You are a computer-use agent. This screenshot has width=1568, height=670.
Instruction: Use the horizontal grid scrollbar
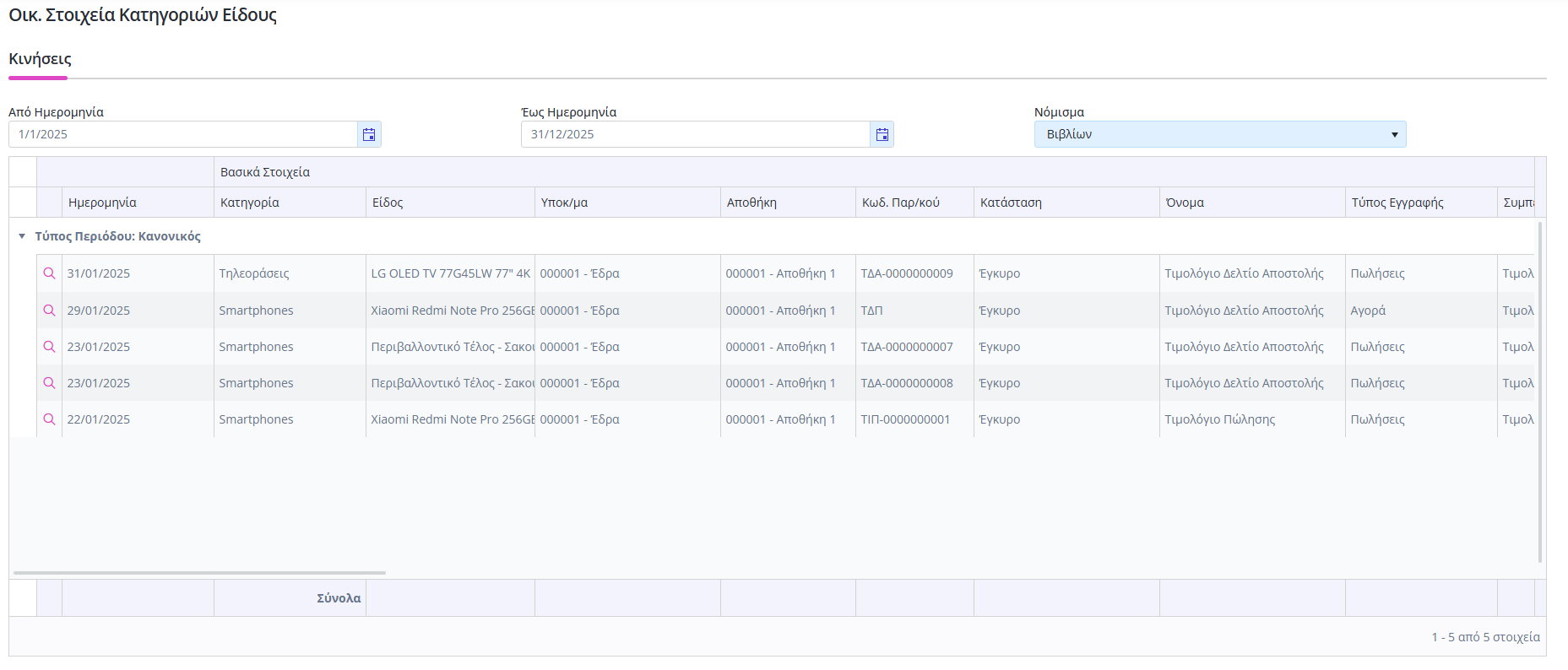[x=199, y=573]
